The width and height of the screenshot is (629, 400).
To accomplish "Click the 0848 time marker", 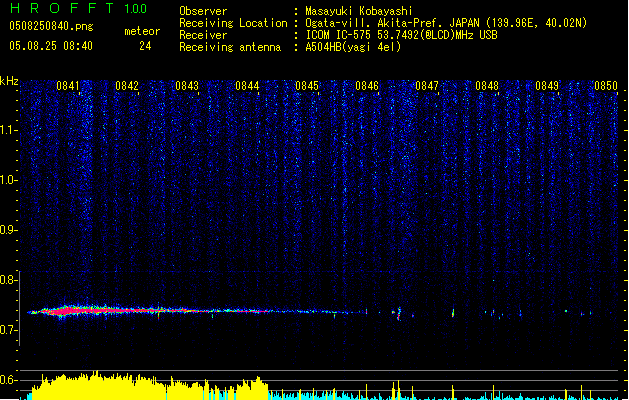I will click(487, 86).
